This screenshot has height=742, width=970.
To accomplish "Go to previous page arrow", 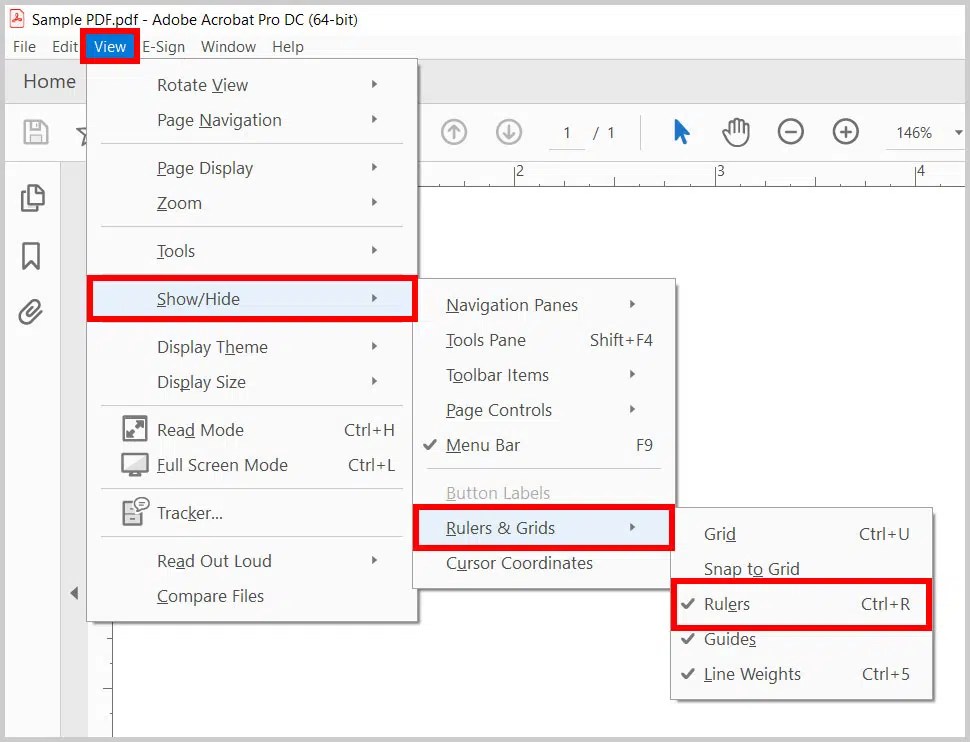I will tap(453, 132).
